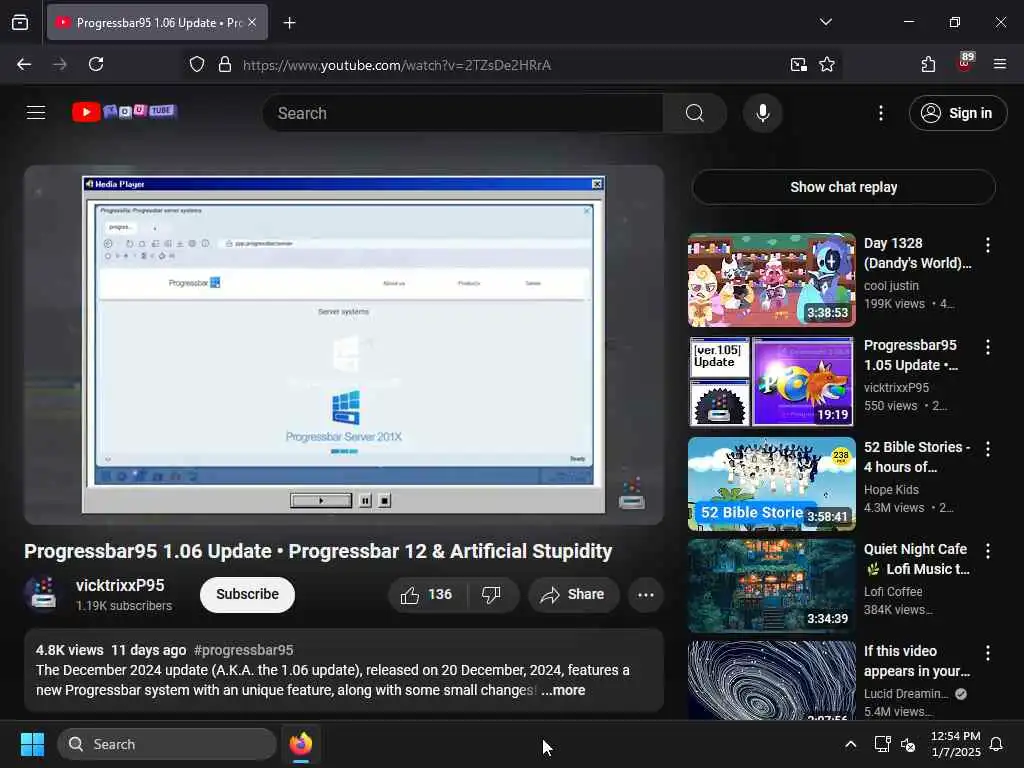Open '52 Bible Stories - 4 hours' title
The height and width of the screenshot is (768, 1024).
pyautogui.click(x=917, y=457)
